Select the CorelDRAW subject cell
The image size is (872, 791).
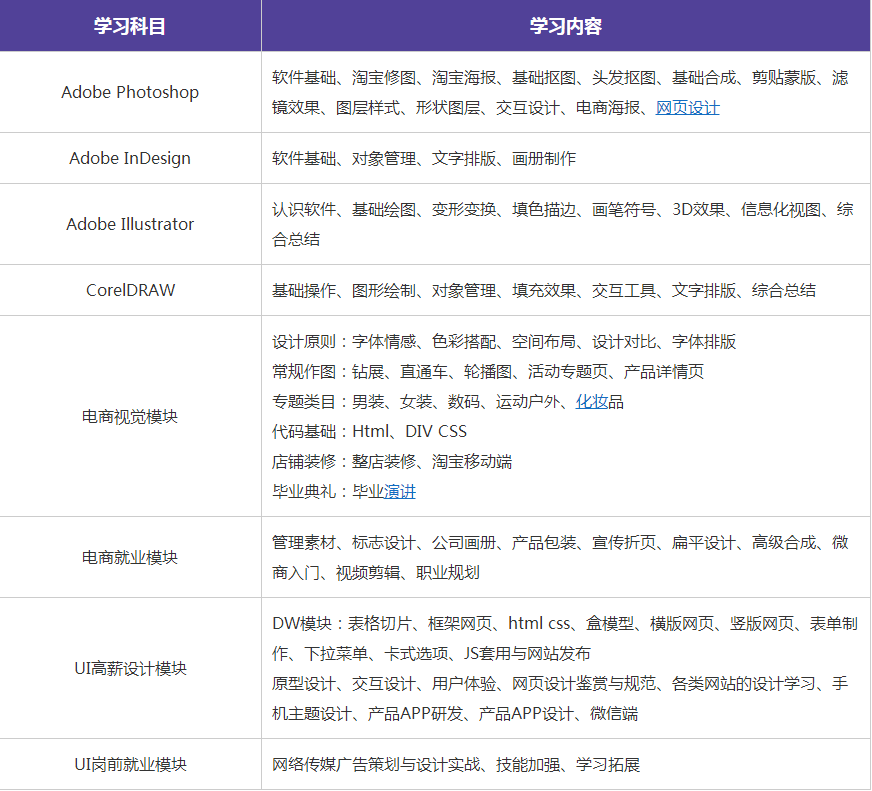(x=131, y=290)
